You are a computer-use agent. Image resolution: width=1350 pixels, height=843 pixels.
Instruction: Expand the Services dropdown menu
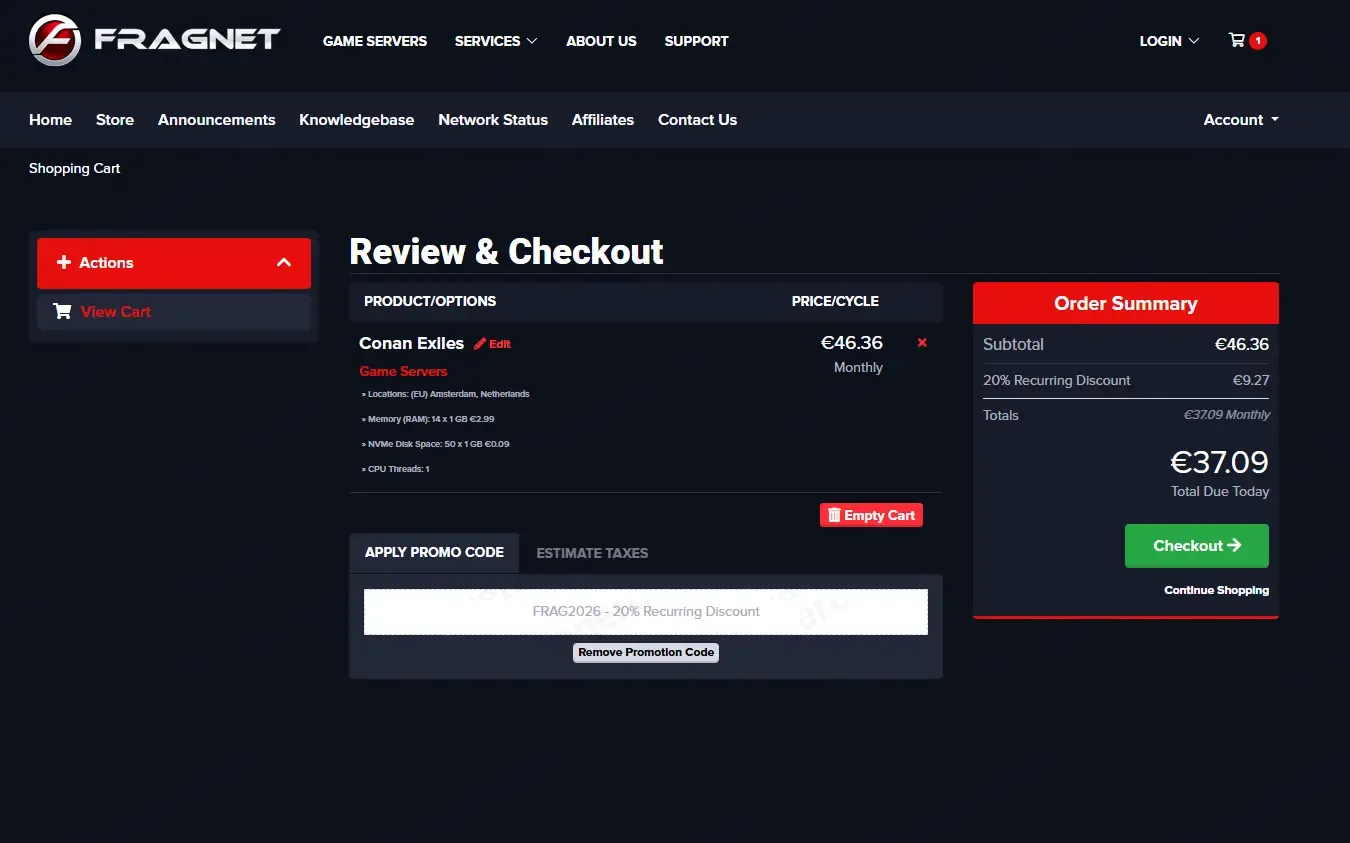coord(496,41)
